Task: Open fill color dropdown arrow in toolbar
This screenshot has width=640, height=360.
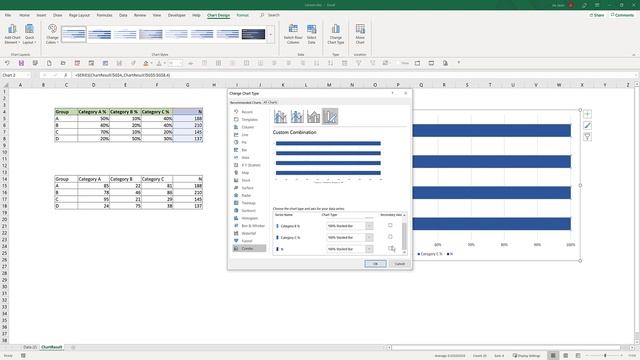Action: pyautogui.click(x=151, y=63)
